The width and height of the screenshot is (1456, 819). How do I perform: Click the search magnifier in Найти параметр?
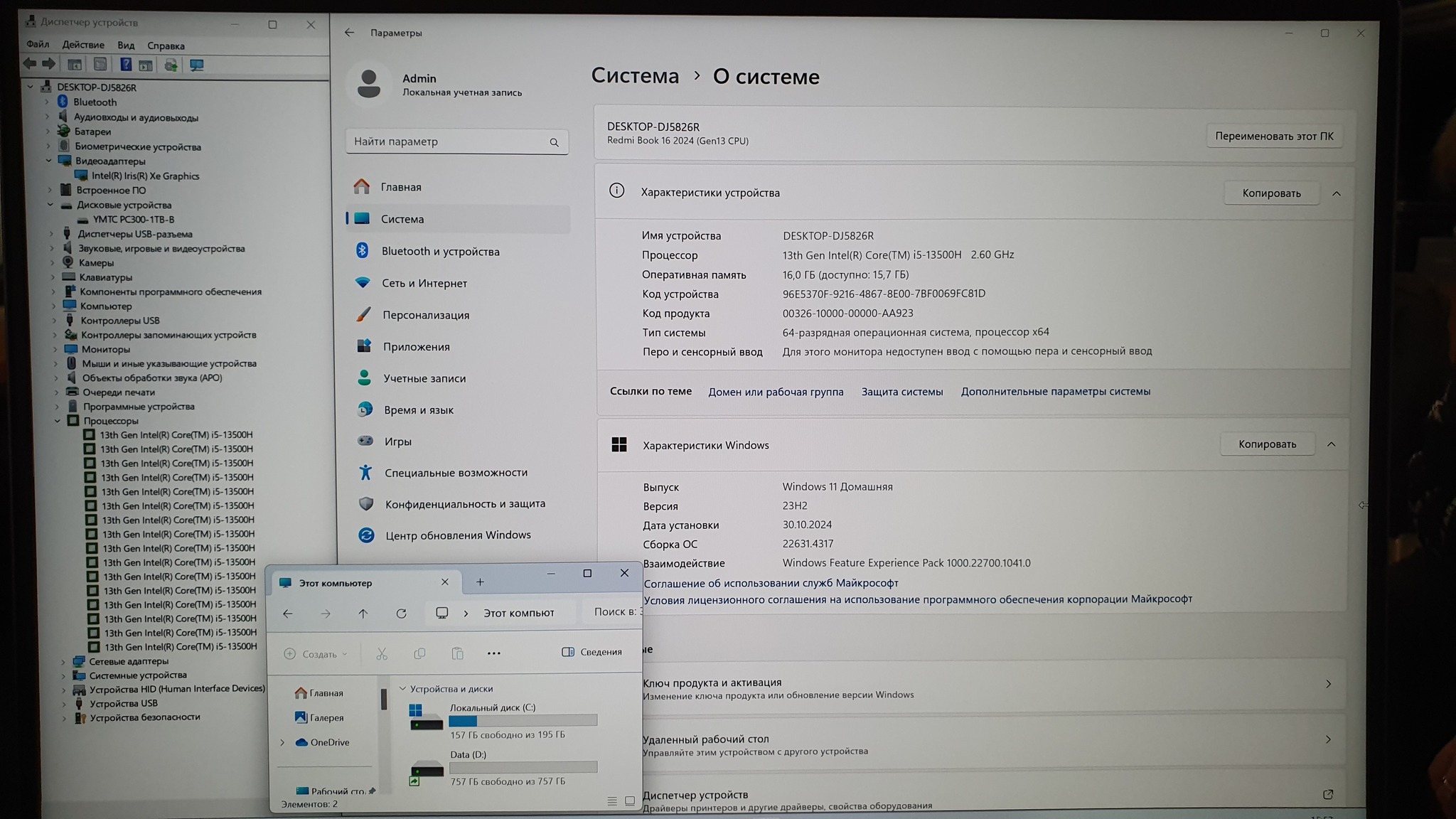554,142
